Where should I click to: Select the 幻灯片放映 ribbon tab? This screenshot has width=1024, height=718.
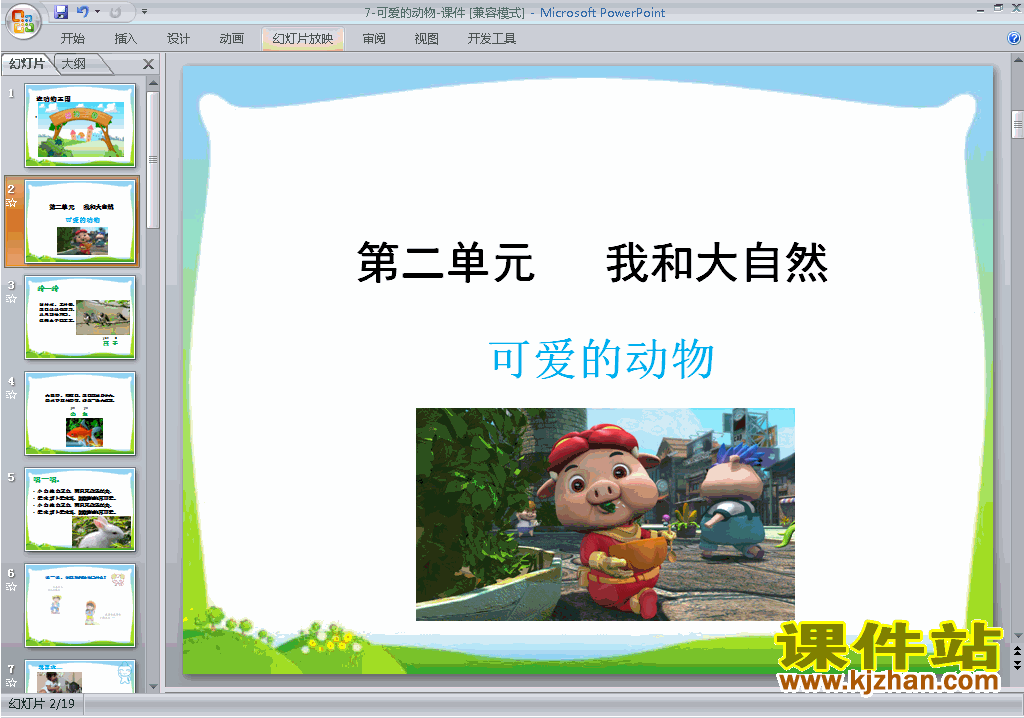click(x=302, y=39)
